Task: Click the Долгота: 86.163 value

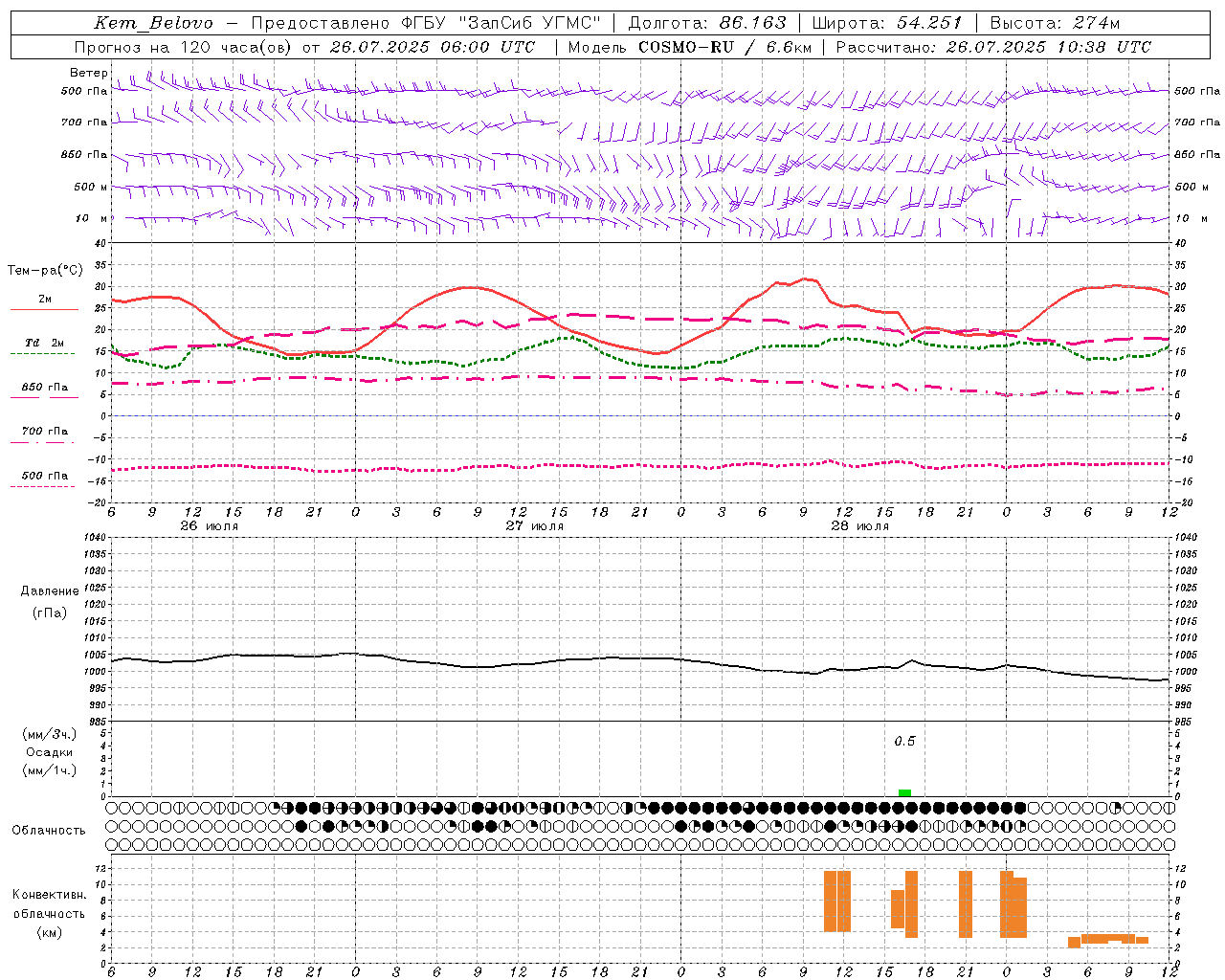Action: [707, 23]
